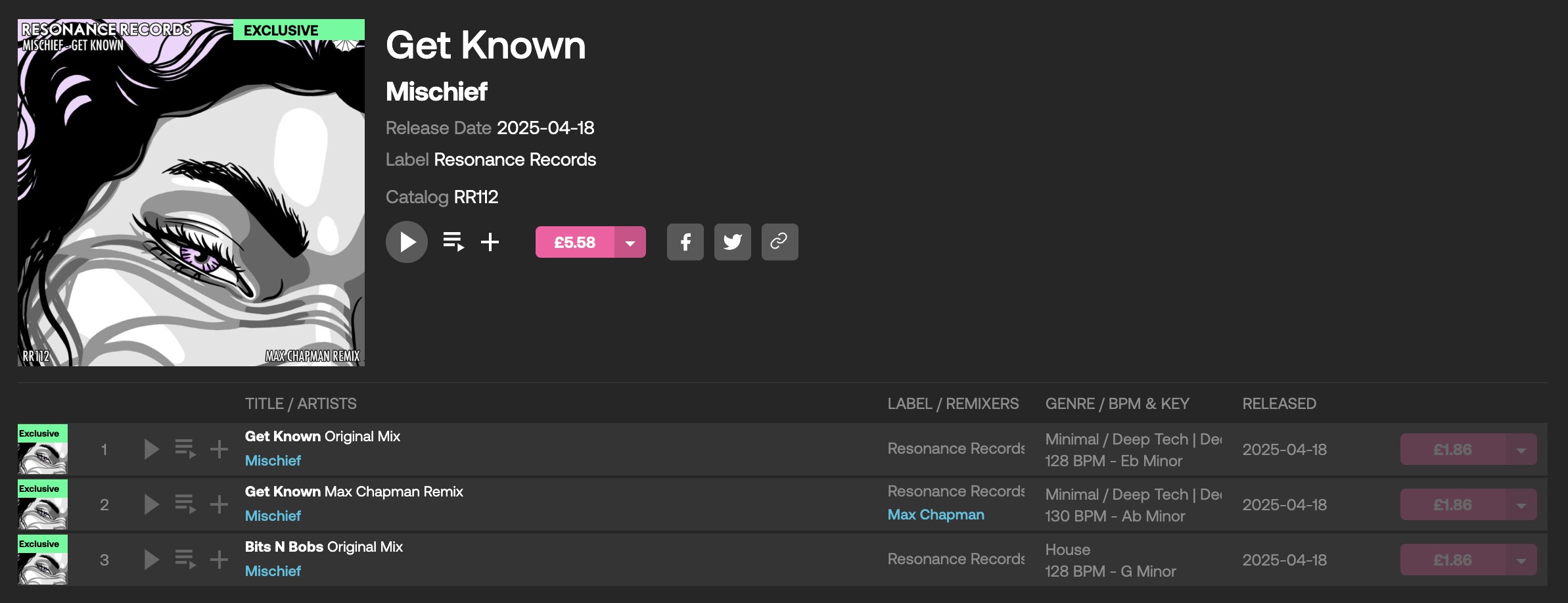Buy Max Chapman Remix for £1.86
Viewport: 1568px width, 603px height.
coord(1452,505)
